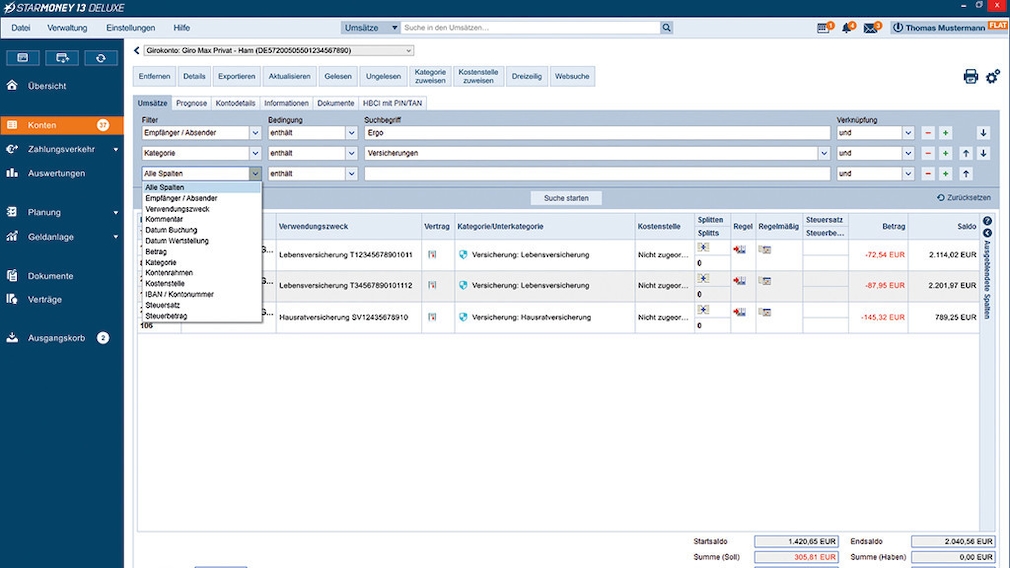
Task: Click the printer icon
Action: point(970,77)
